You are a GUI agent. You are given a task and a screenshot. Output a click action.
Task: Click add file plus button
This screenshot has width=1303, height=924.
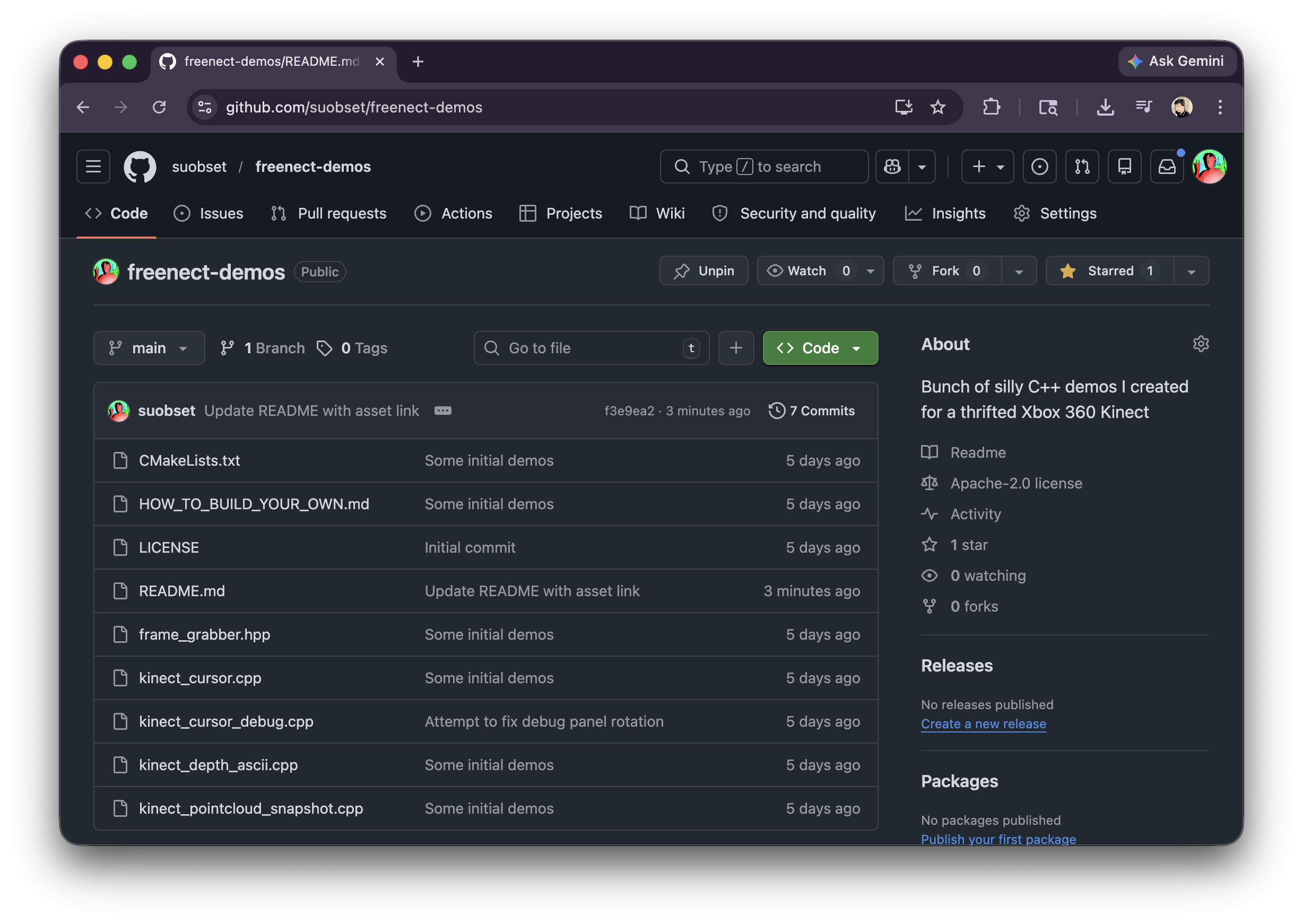point(736,347)
